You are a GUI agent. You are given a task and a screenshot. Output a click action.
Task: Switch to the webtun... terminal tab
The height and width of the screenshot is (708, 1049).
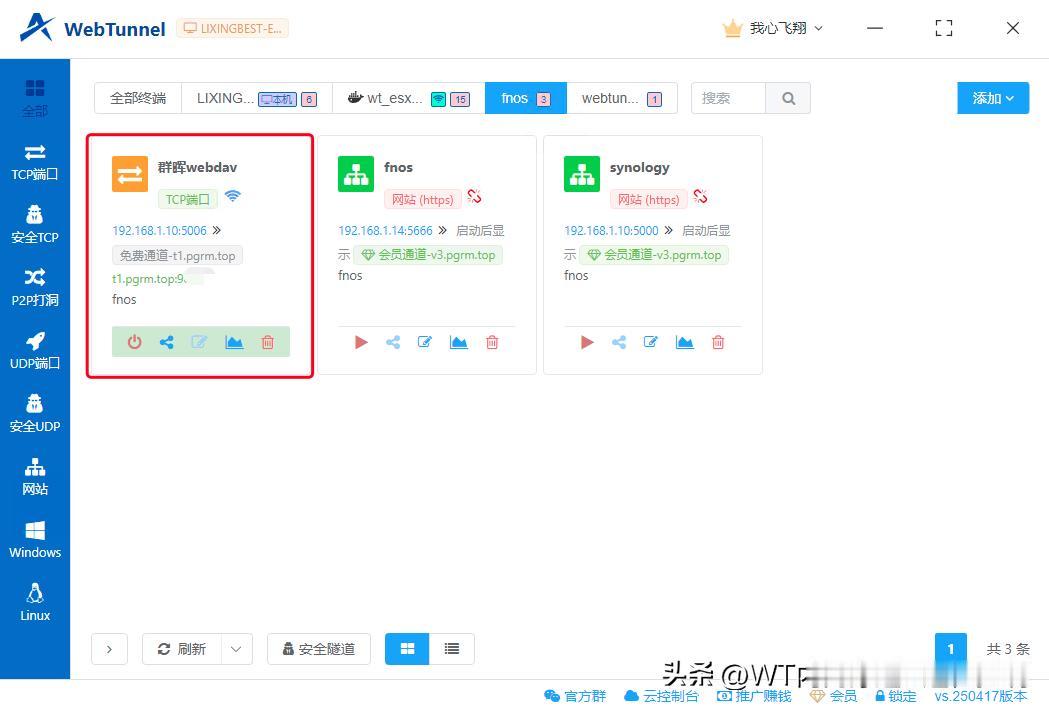click(622, 98)
